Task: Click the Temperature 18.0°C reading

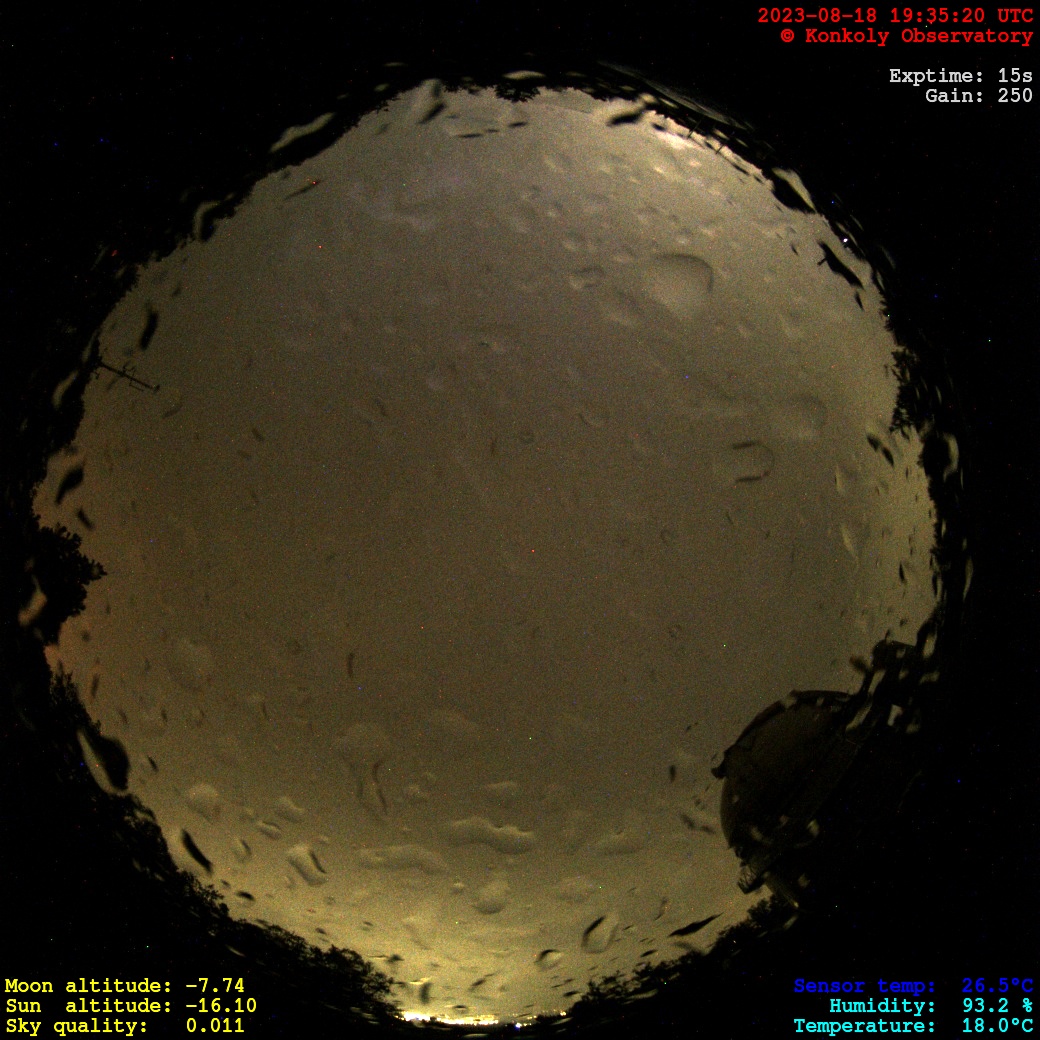Action: [913, 1026]
